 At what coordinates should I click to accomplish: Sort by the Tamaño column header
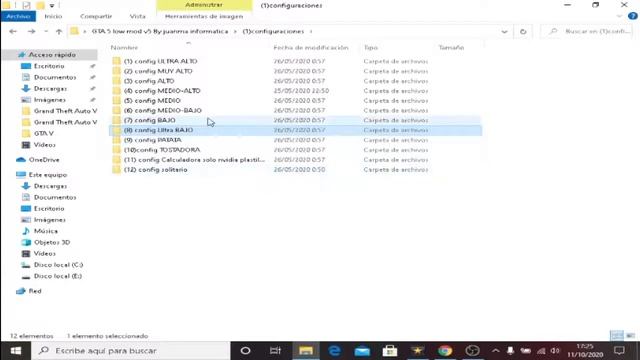point(451,48)
